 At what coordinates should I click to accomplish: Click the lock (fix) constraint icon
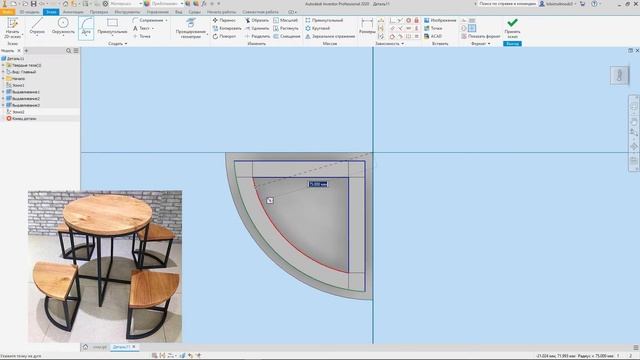pos(416,20)
